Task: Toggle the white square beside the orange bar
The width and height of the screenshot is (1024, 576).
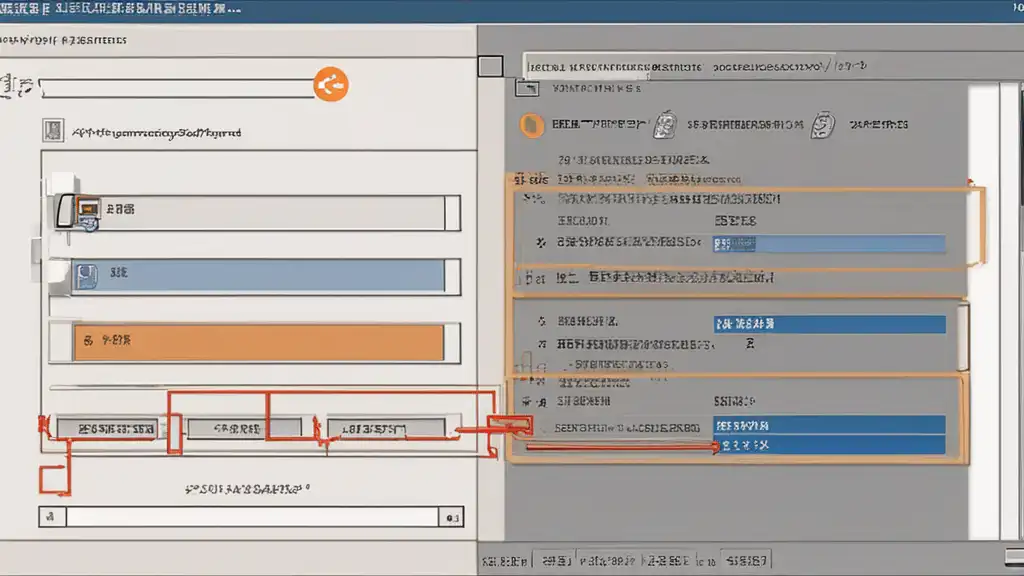Action: [61, 342]
